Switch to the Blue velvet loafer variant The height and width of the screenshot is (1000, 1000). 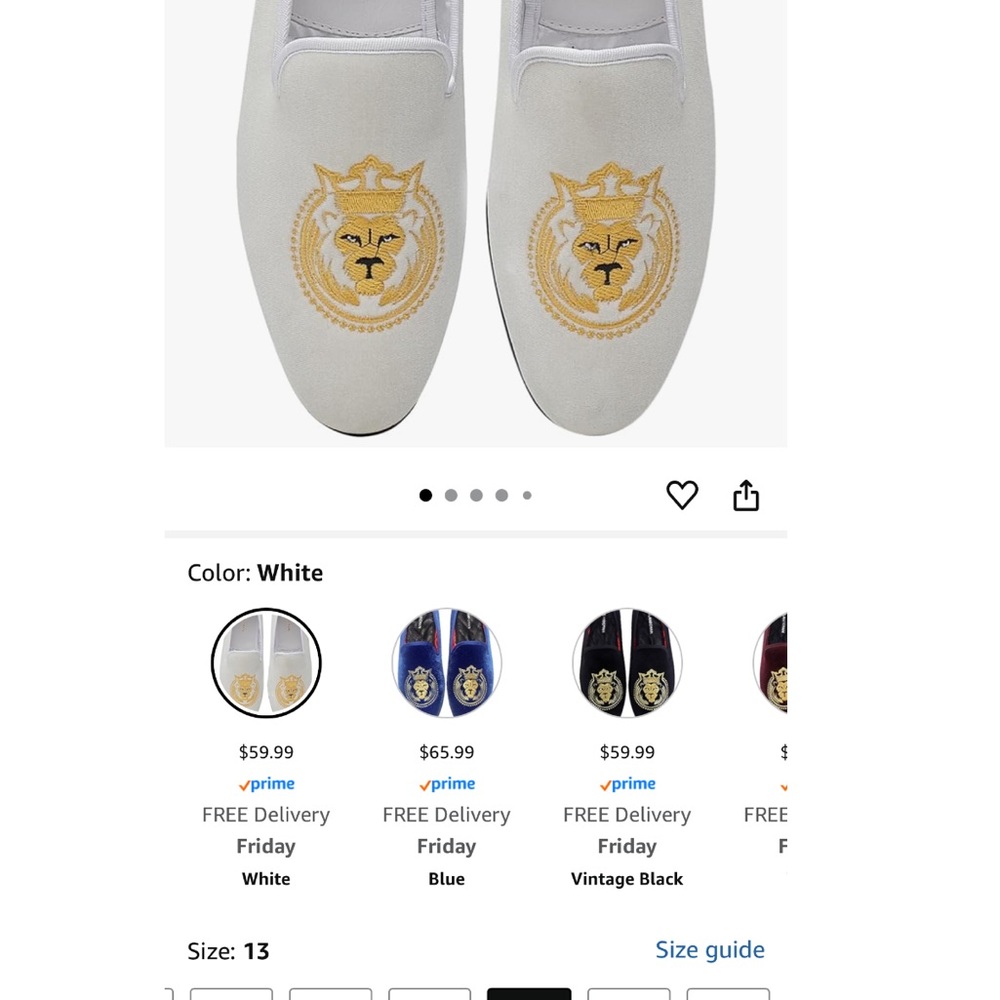click(x=446, y=663)
